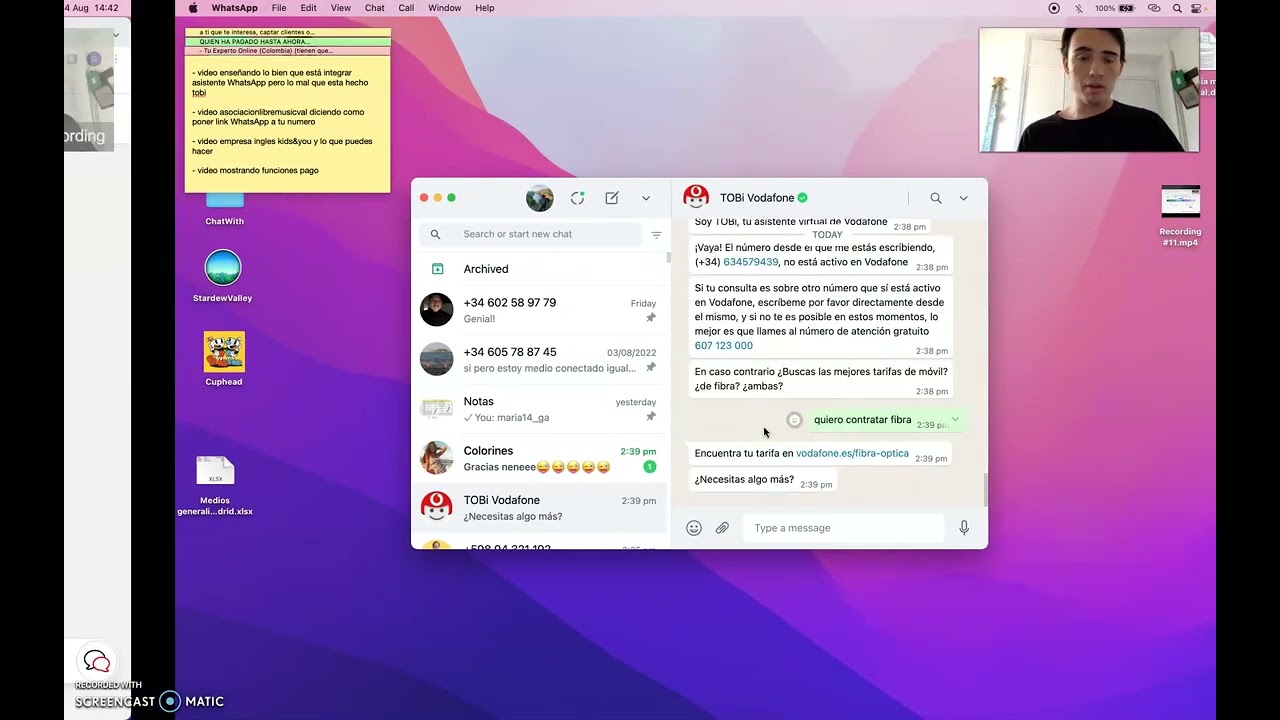Click the verified badge beside TOBi Vodafone
The image size is (1280, 720).
[x=802, y=198]
